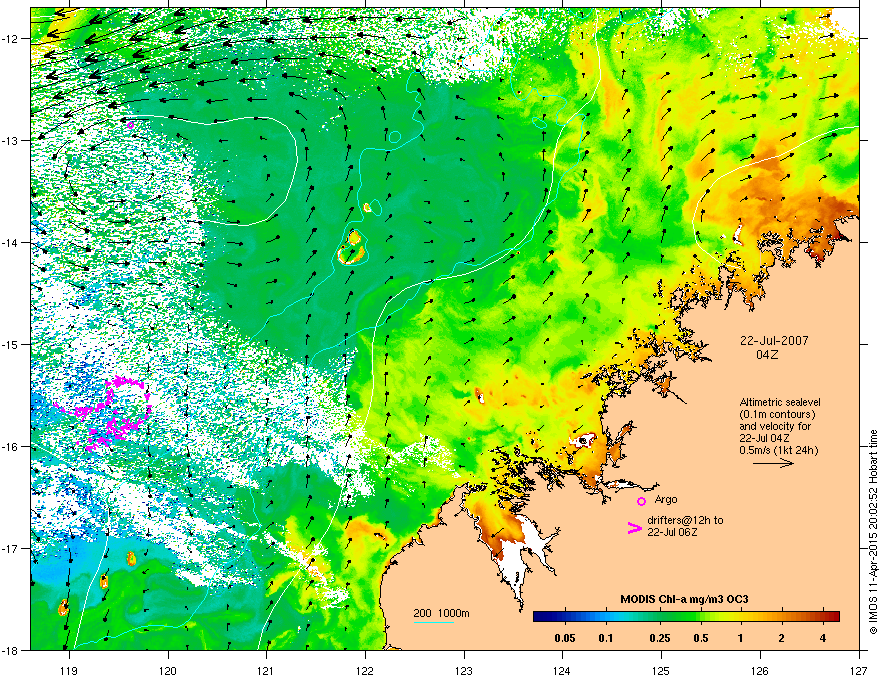Click the 122 longitude axis label
This screenshot has height=680, width=880.
(x=365, y=670)
